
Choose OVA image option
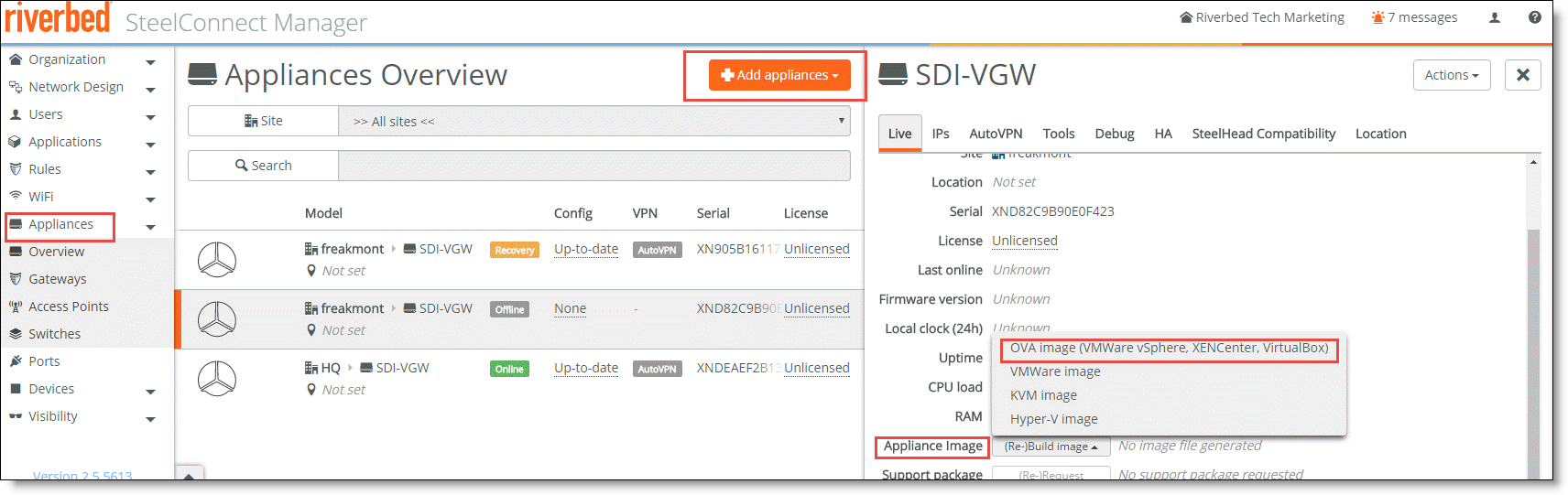1169,348
